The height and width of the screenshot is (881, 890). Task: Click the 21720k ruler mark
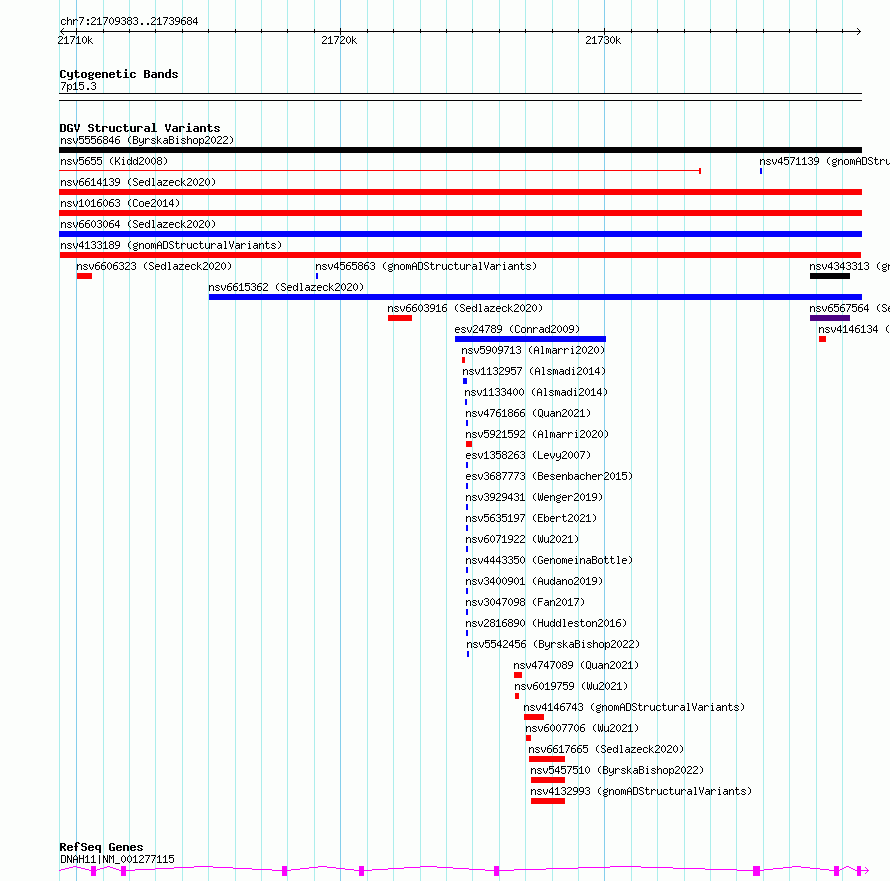click(x=339, y=40)
